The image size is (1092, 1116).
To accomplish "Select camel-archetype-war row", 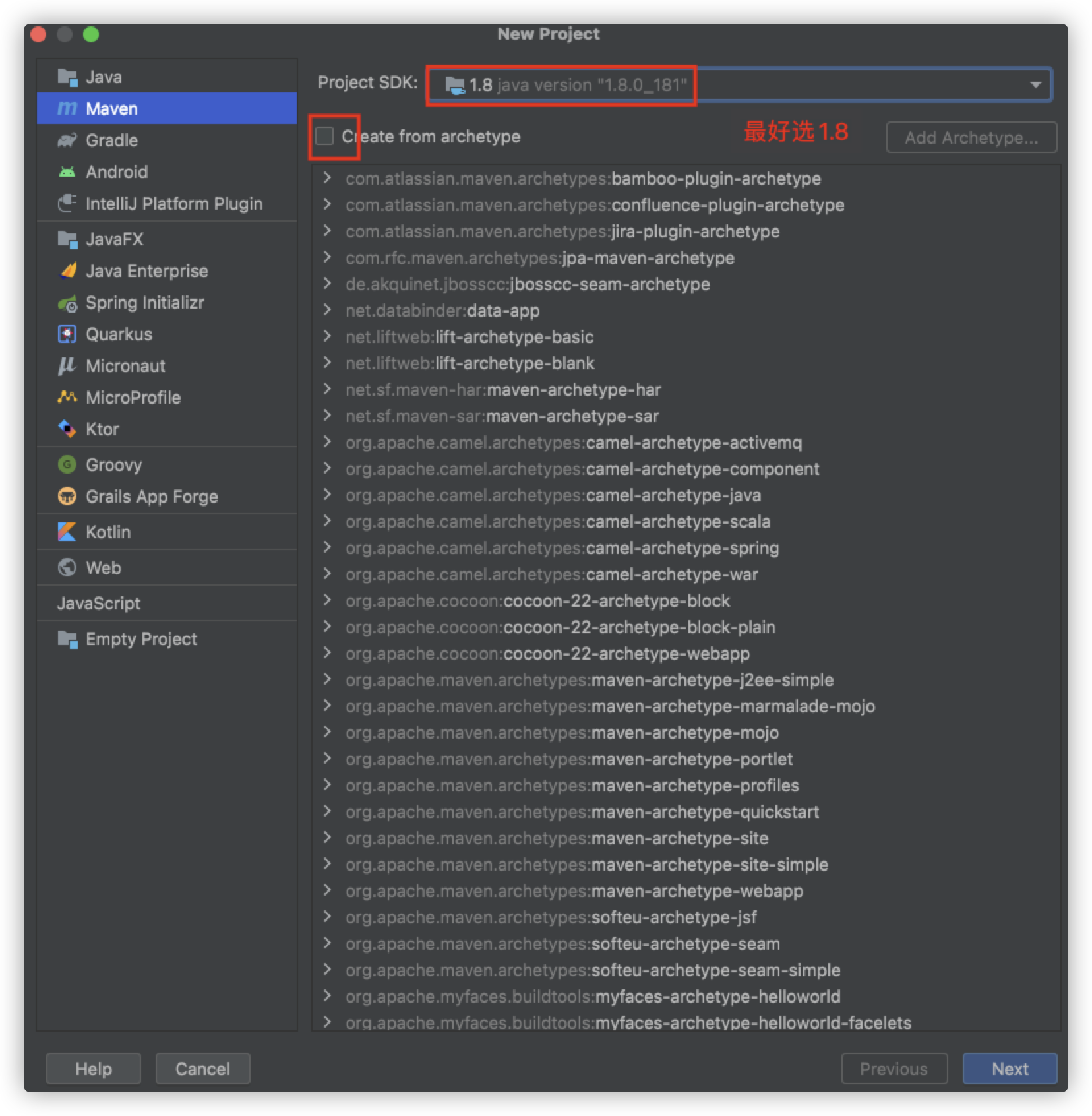I will tap(686, 574).
